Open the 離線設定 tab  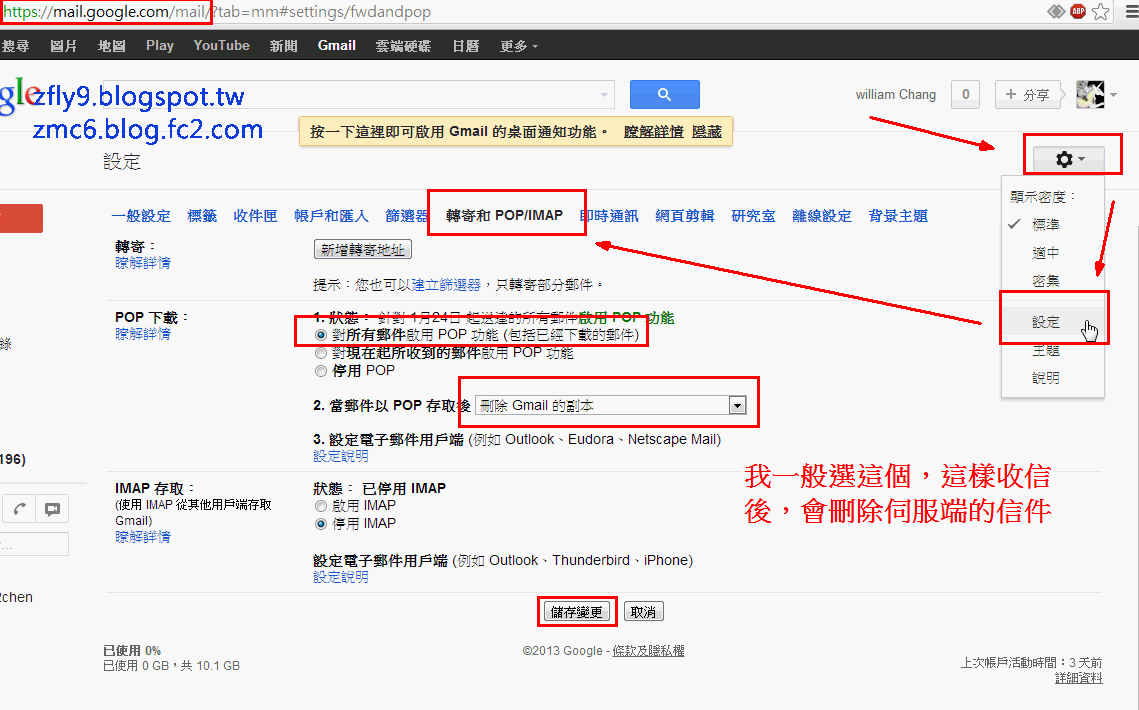coord(822,216)
